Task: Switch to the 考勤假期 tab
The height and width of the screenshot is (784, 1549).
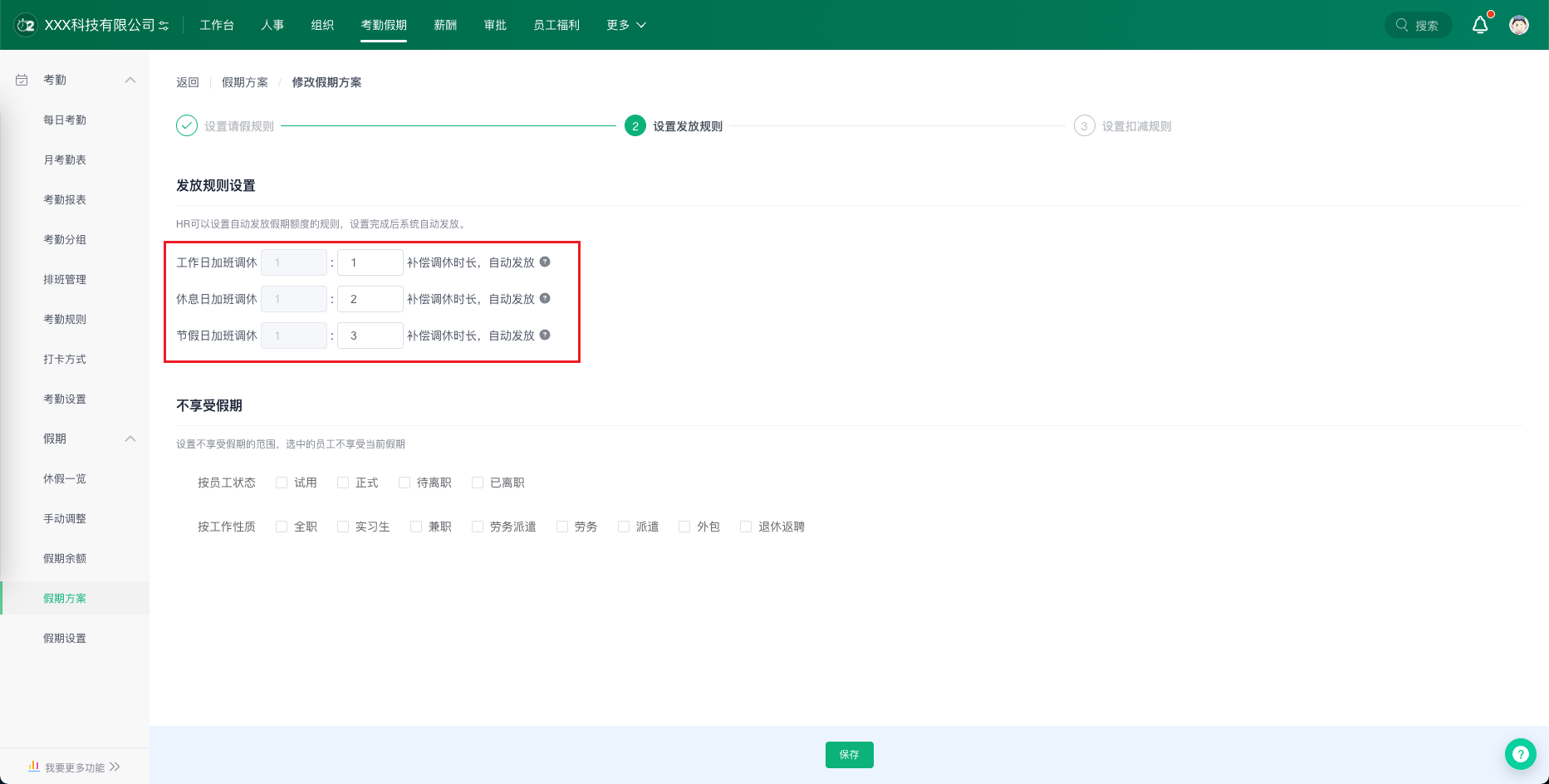Action: 384,25
